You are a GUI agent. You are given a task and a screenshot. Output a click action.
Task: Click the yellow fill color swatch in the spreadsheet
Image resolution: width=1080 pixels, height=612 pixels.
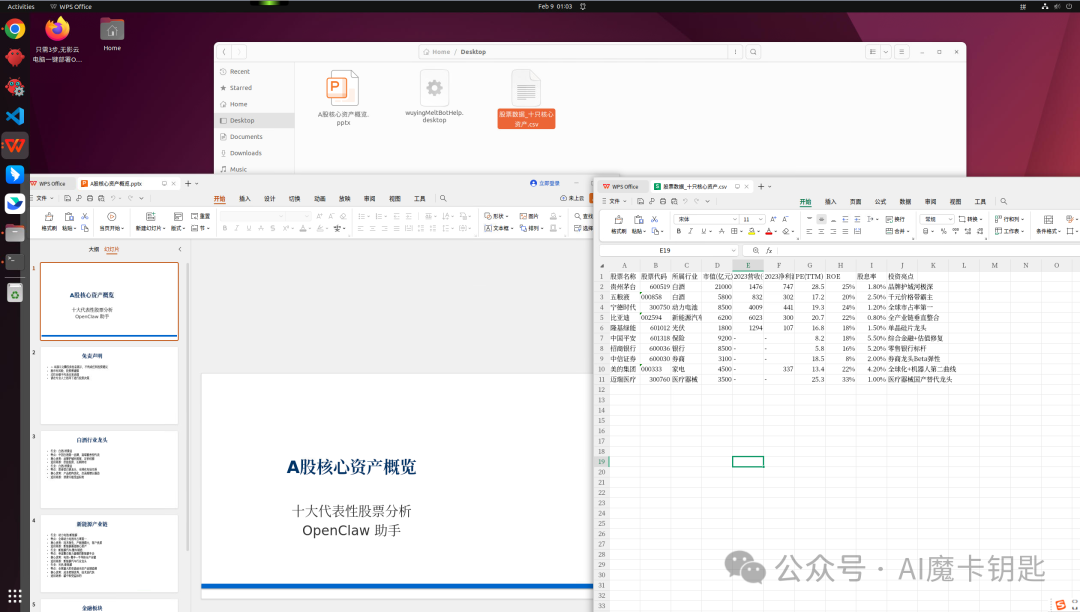[x=751, y=231]
